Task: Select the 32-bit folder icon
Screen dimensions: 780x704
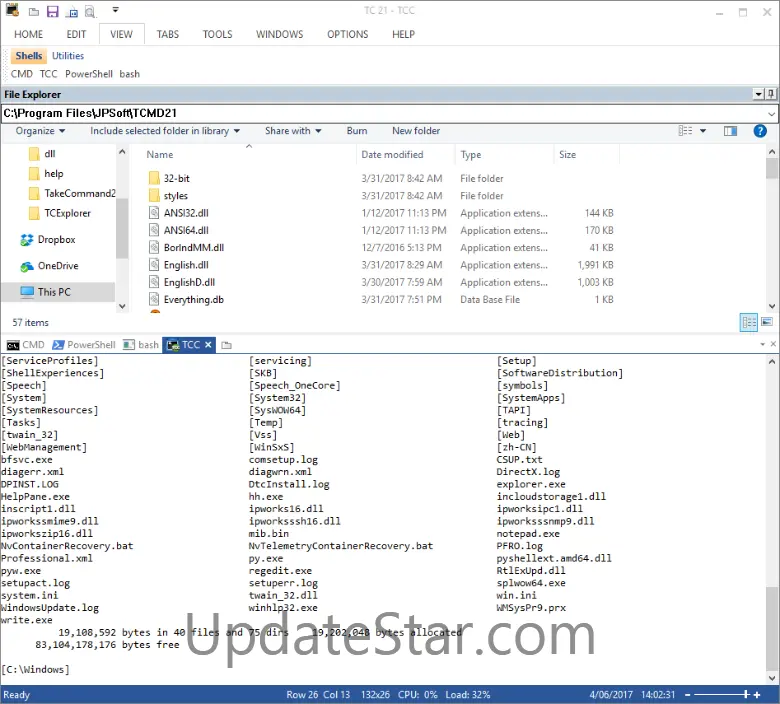Action: (x=154, y=178)
